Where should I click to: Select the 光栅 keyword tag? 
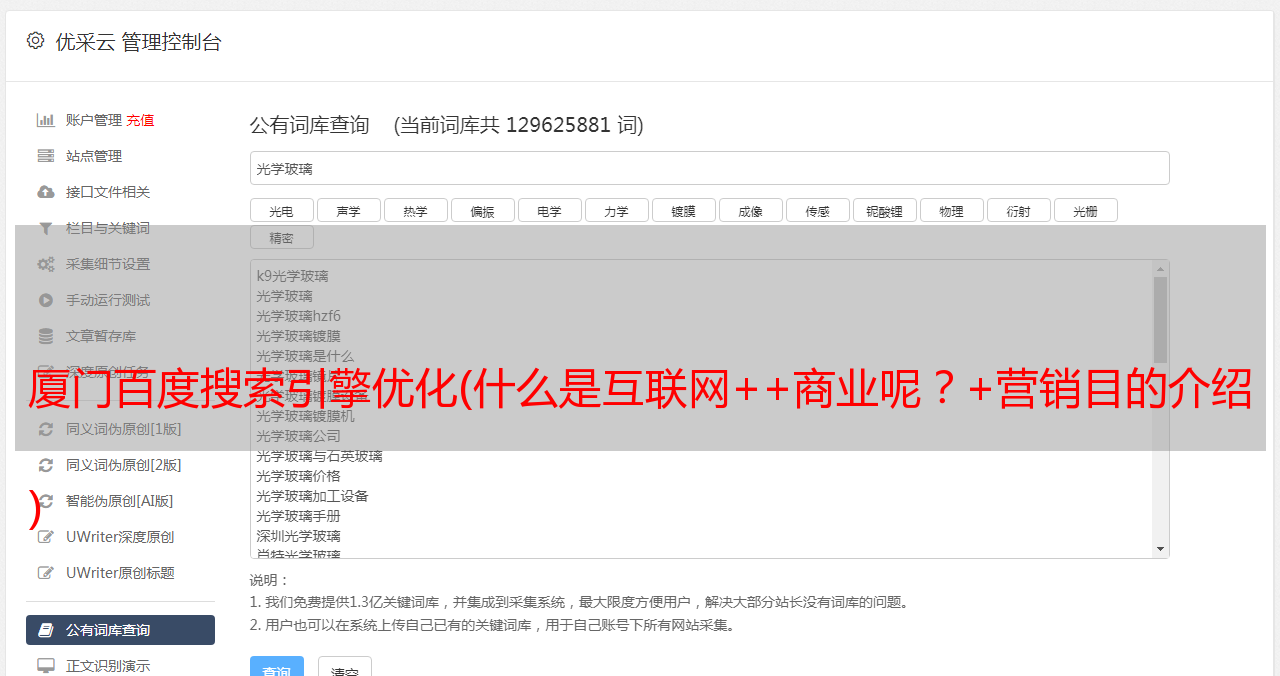point(1086,210)
